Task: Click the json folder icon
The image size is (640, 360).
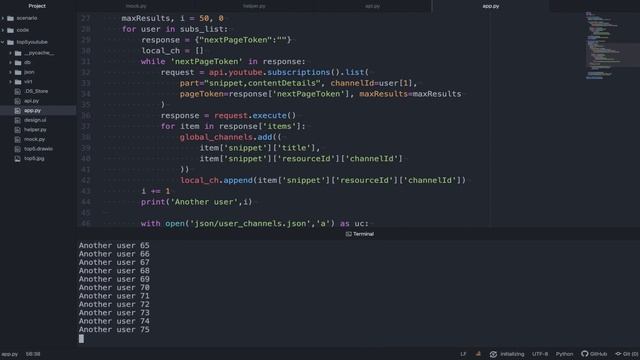Action: (x=18, y=72)
